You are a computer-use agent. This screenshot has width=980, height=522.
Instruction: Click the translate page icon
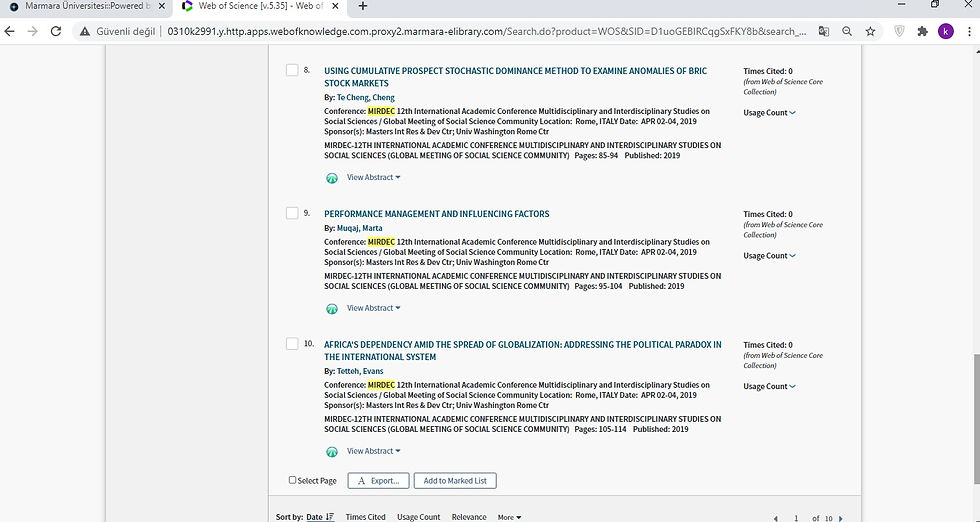point(824,31)
